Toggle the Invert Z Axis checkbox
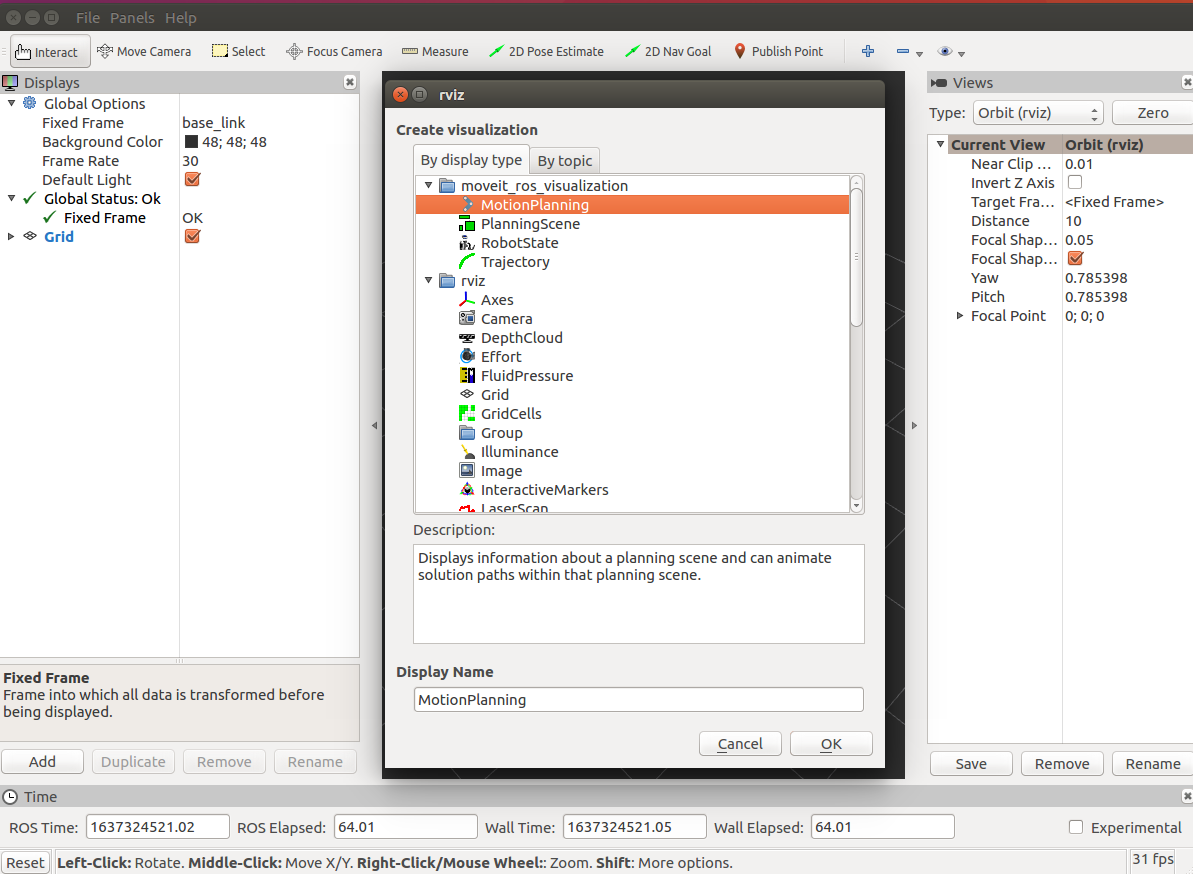Viewport: 1193px width, 874px height. [x=1076, y=182]
